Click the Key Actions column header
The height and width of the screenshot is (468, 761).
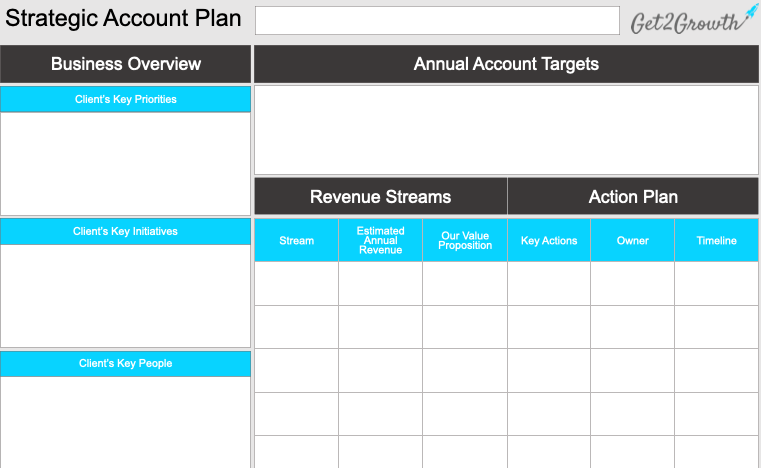click(x=549, y=241)
